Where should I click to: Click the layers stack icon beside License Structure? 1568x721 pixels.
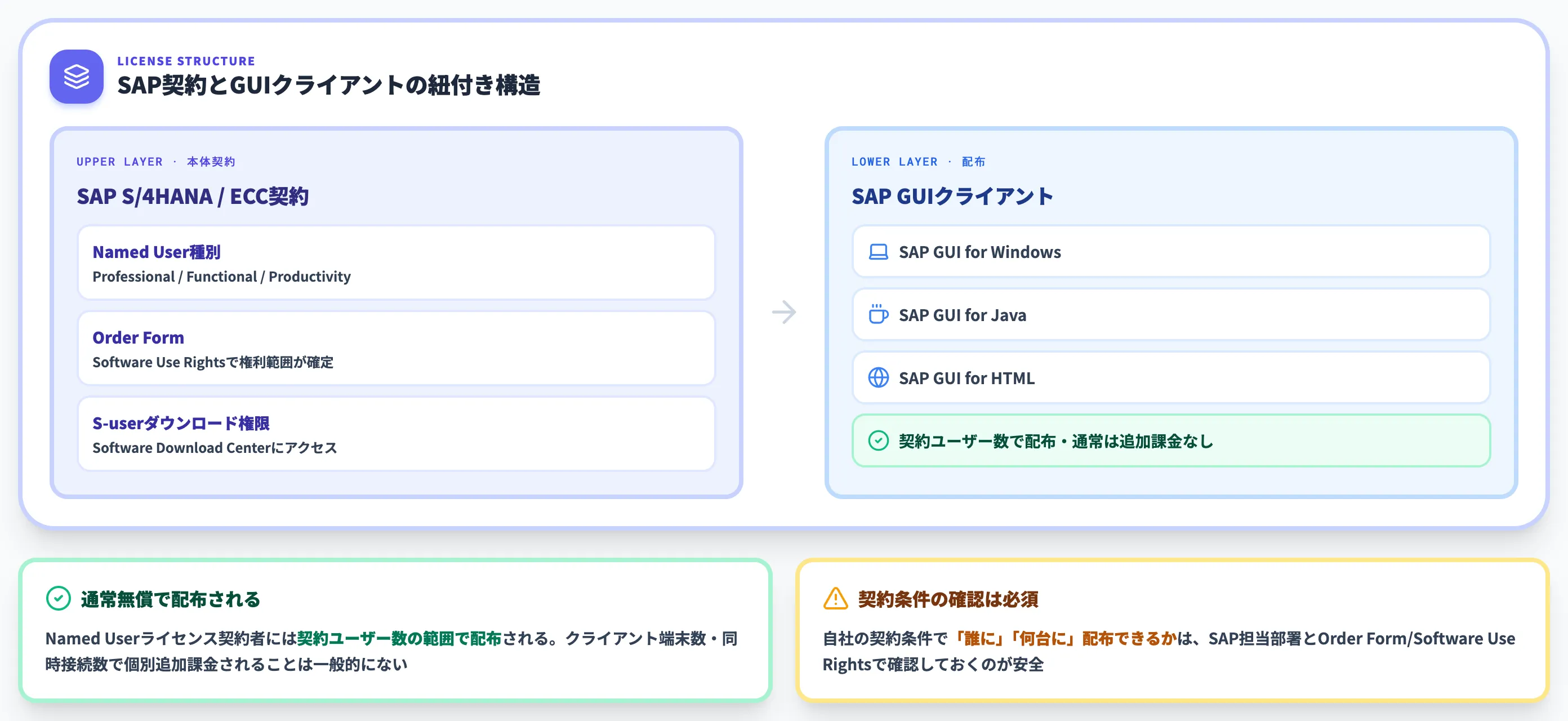tap(77, 77)
